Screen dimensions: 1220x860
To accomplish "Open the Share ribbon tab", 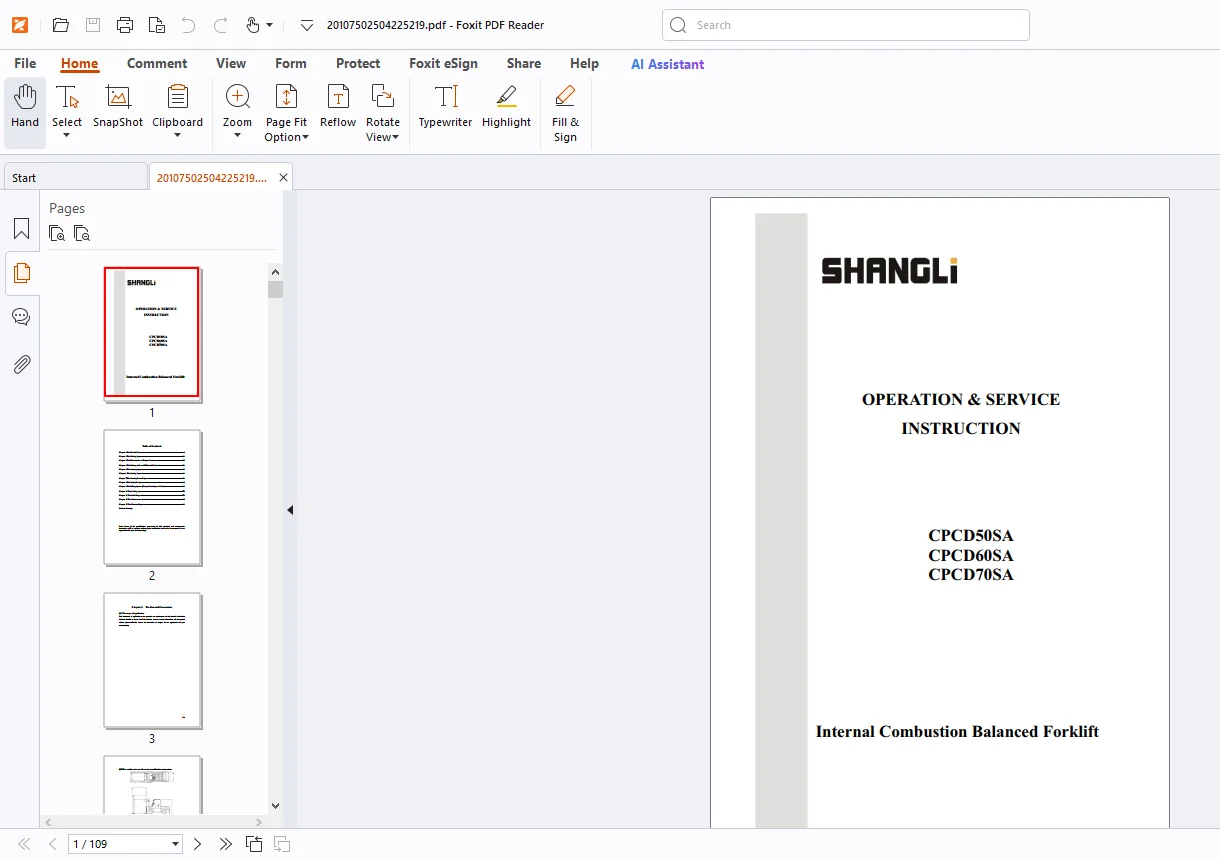I will 524,63.
